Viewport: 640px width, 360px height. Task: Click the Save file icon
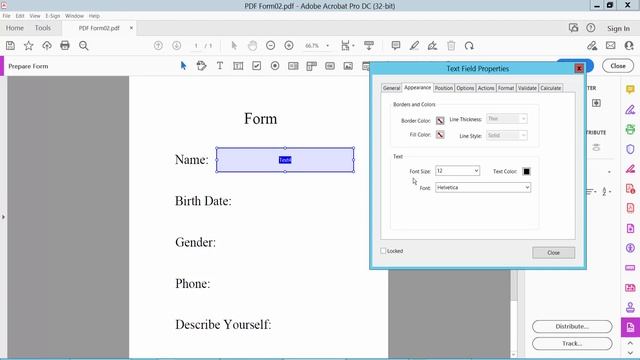tap(10, 46)
